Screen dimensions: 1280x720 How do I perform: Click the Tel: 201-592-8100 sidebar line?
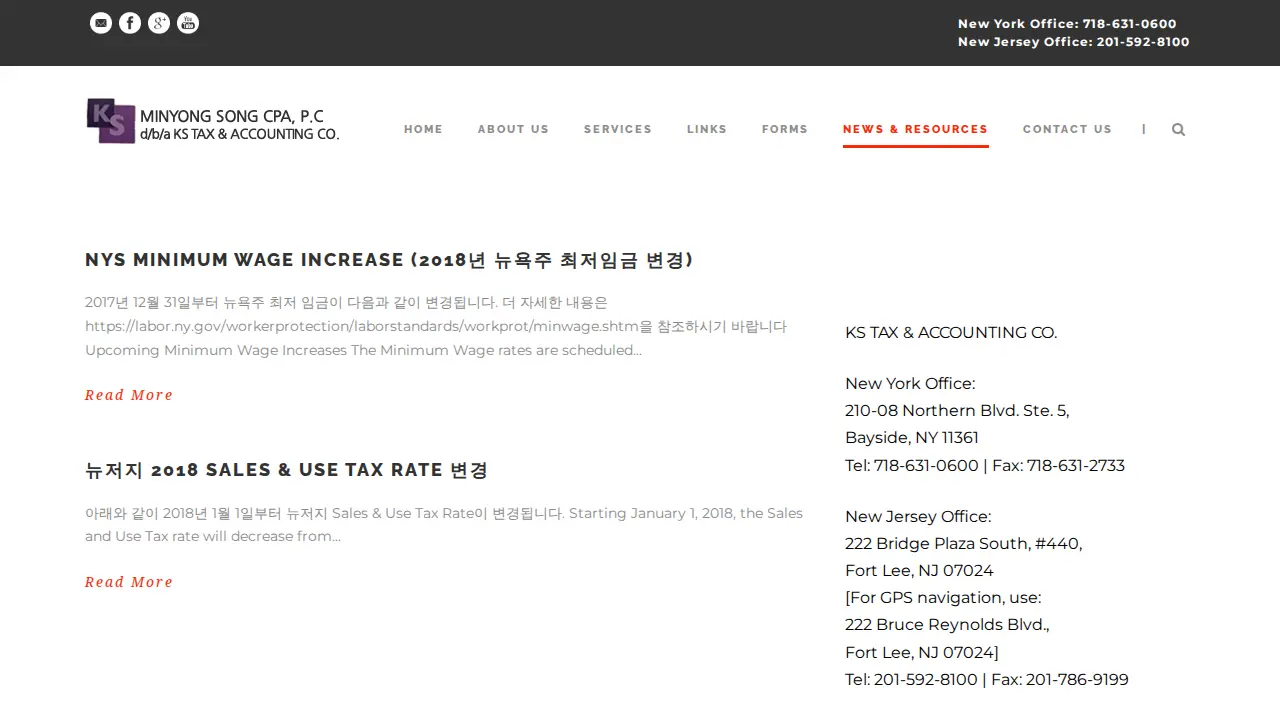pos(987,680)
